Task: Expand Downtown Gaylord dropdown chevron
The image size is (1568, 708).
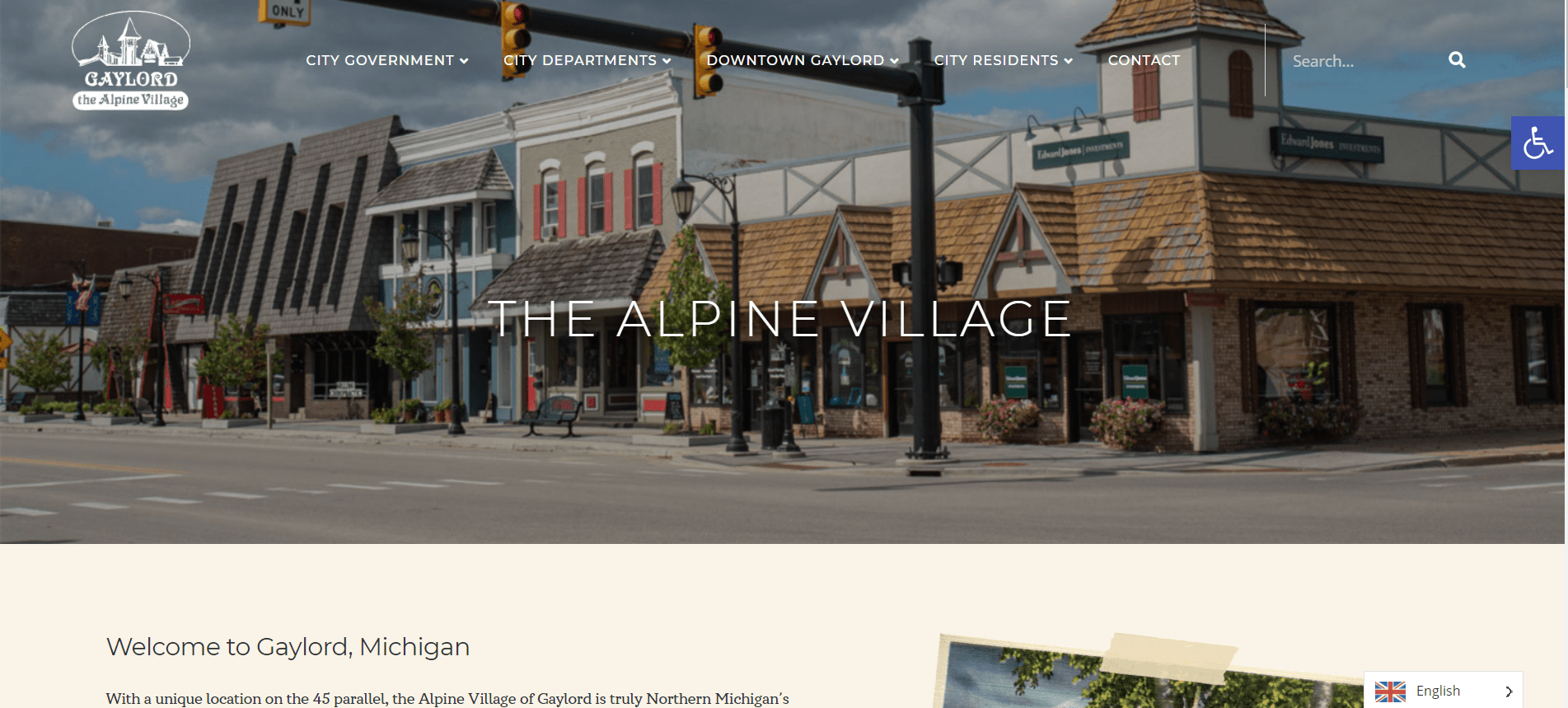Action: click(x=894, y=61)
